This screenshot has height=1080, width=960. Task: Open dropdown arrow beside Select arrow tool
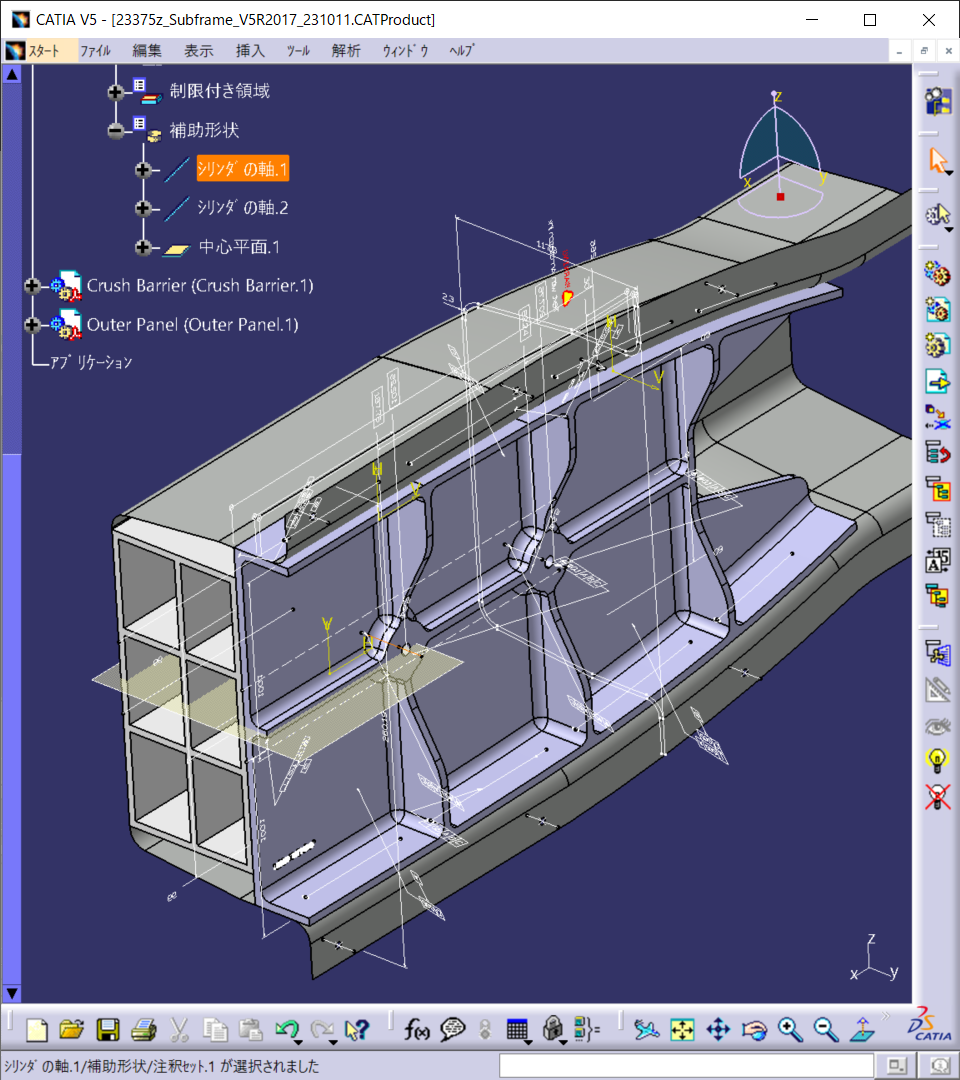pyautogui.click(x=950, y=173)
